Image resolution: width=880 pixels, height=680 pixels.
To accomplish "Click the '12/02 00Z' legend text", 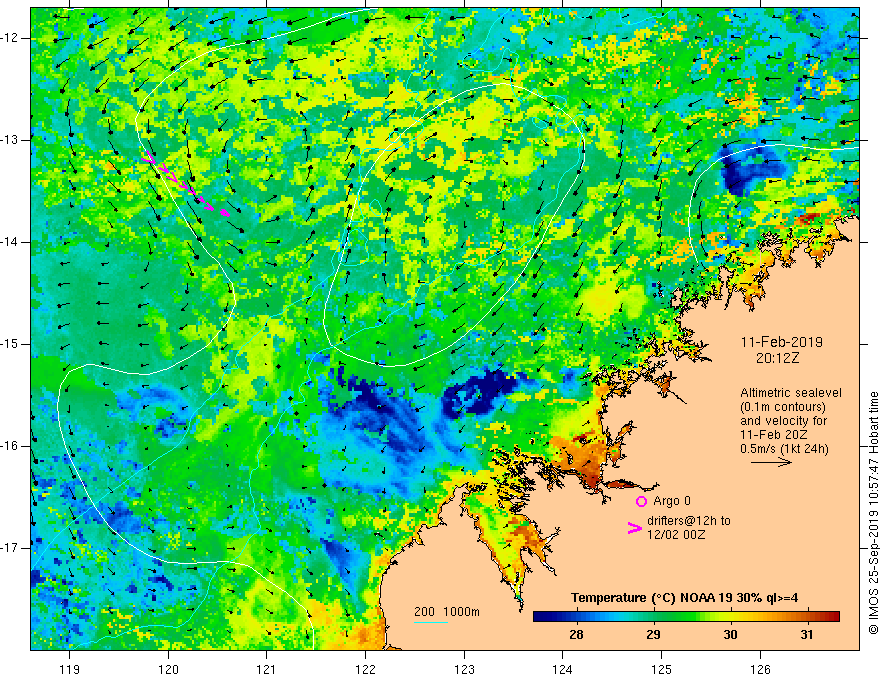I will 676,535.
